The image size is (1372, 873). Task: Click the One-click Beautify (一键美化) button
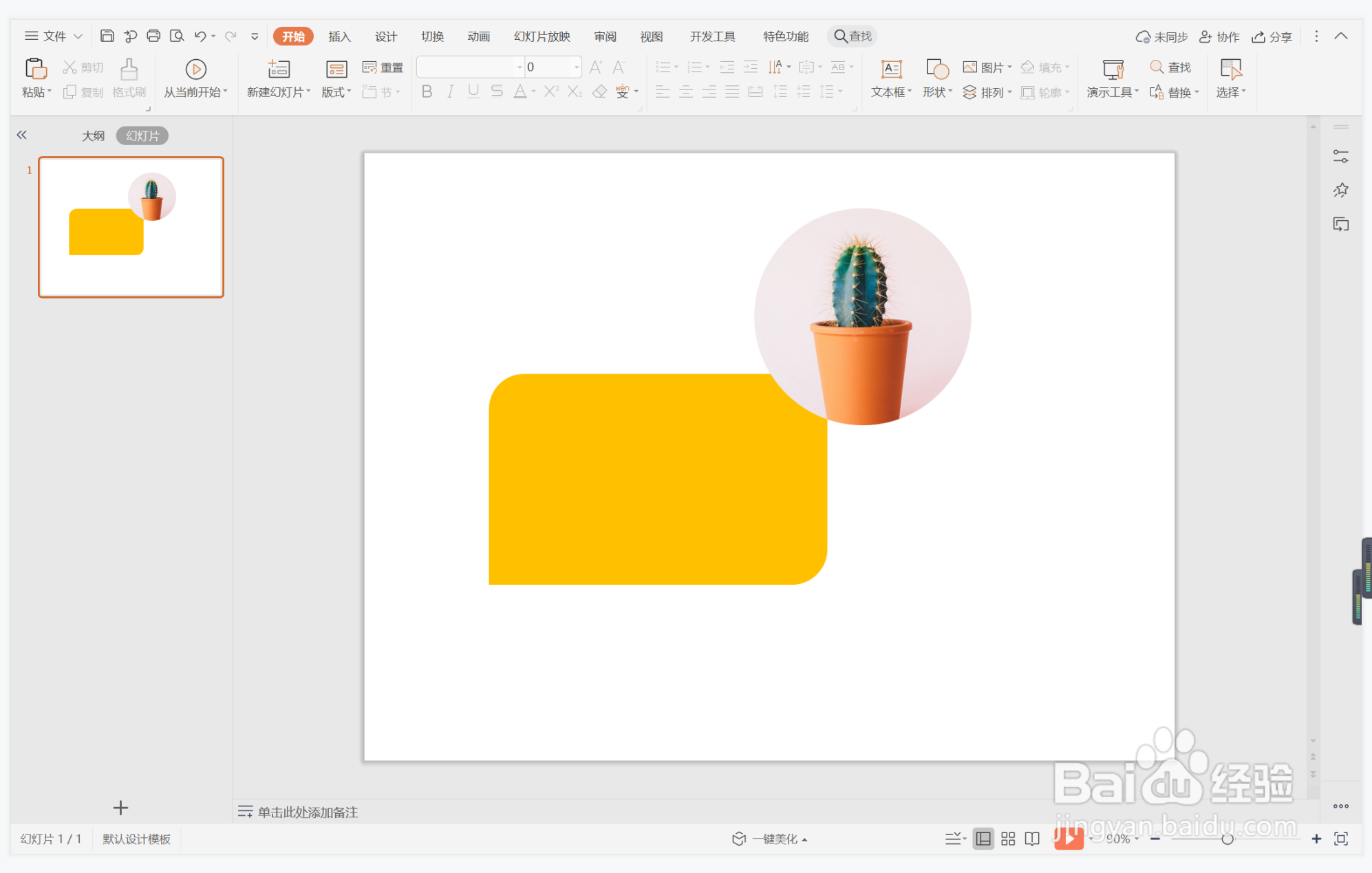769,839
